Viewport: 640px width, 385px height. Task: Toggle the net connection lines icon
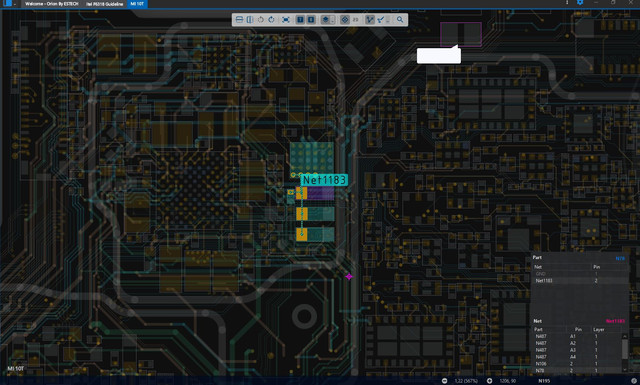tap(370, 20)
